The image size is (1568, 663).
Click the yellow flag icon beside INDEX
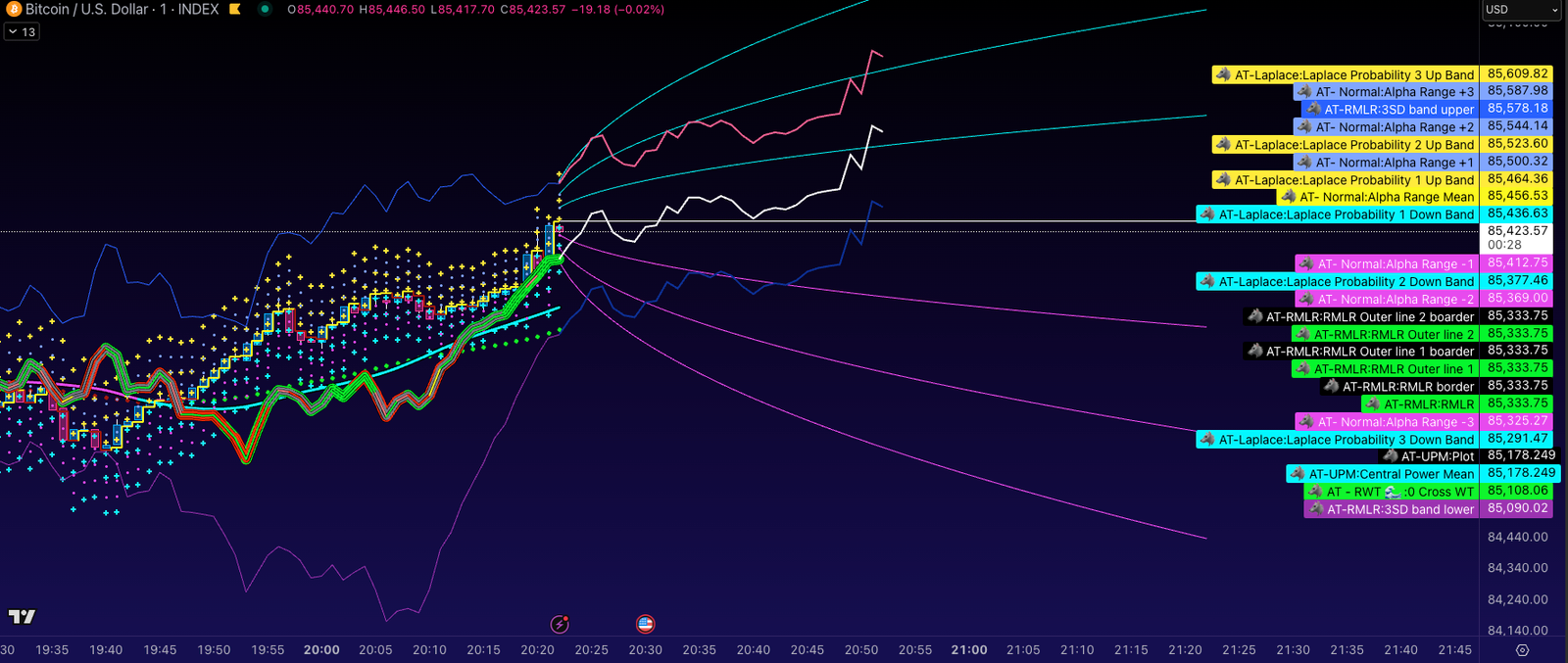(235, 9)
